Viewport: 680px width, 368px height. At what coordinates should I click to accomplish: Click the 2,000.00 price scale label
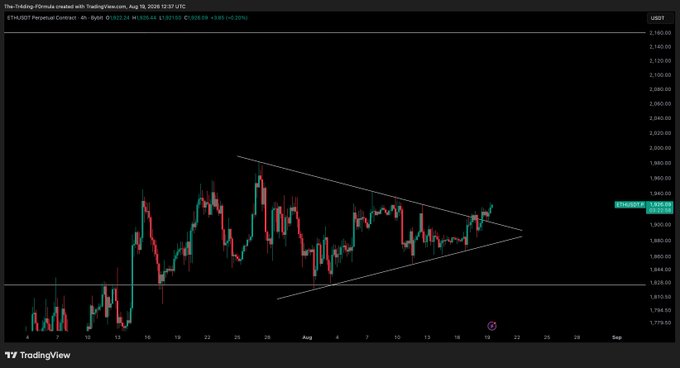pos(660,148)
